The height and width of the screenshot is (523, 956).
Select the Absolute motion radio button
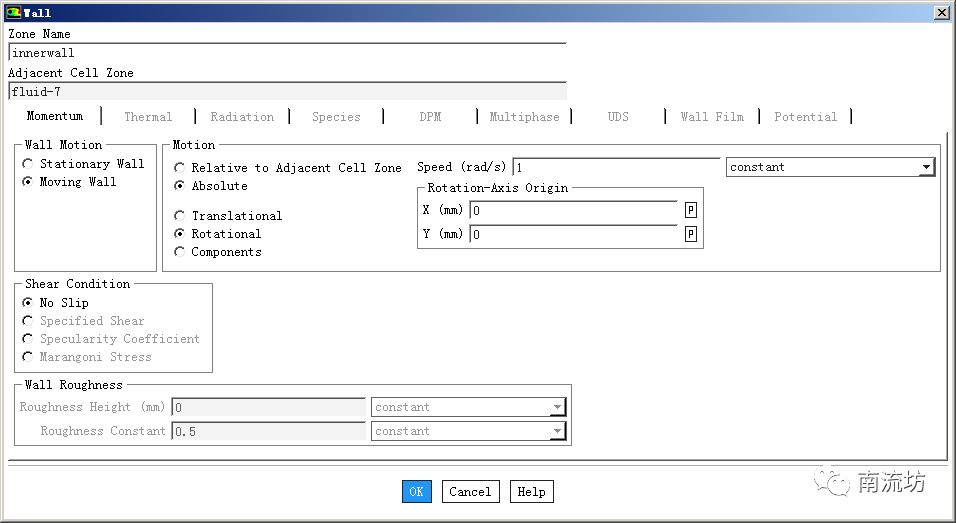tap(180, 186)
